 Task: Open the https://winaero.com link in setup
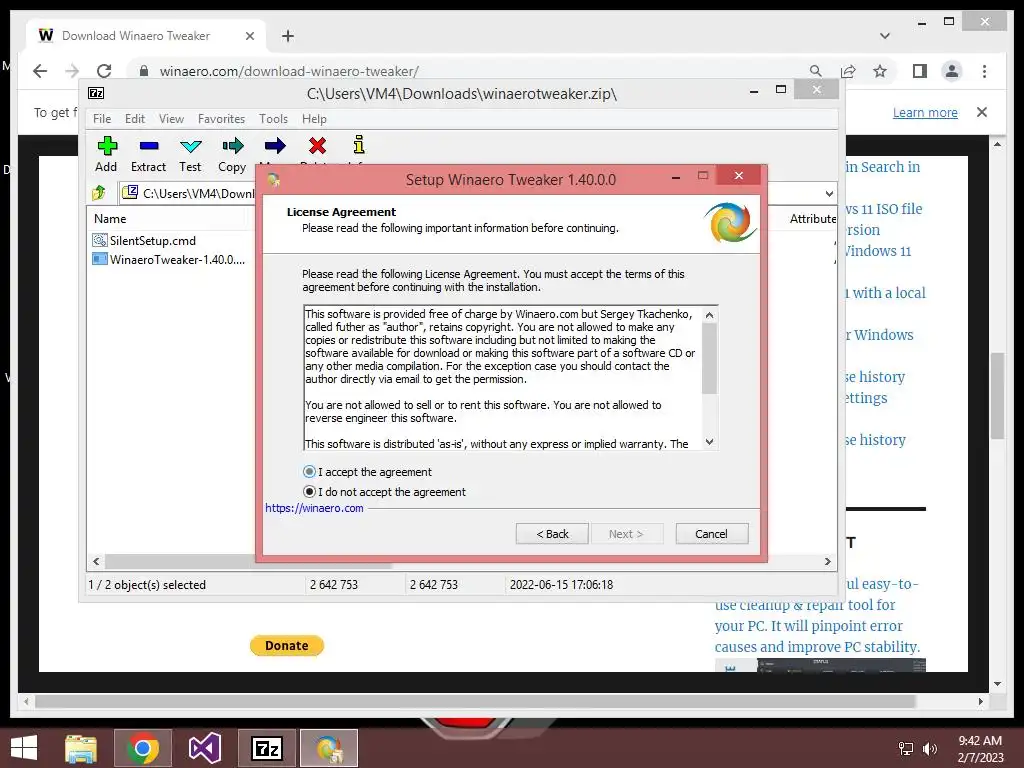tap(314, 507)
